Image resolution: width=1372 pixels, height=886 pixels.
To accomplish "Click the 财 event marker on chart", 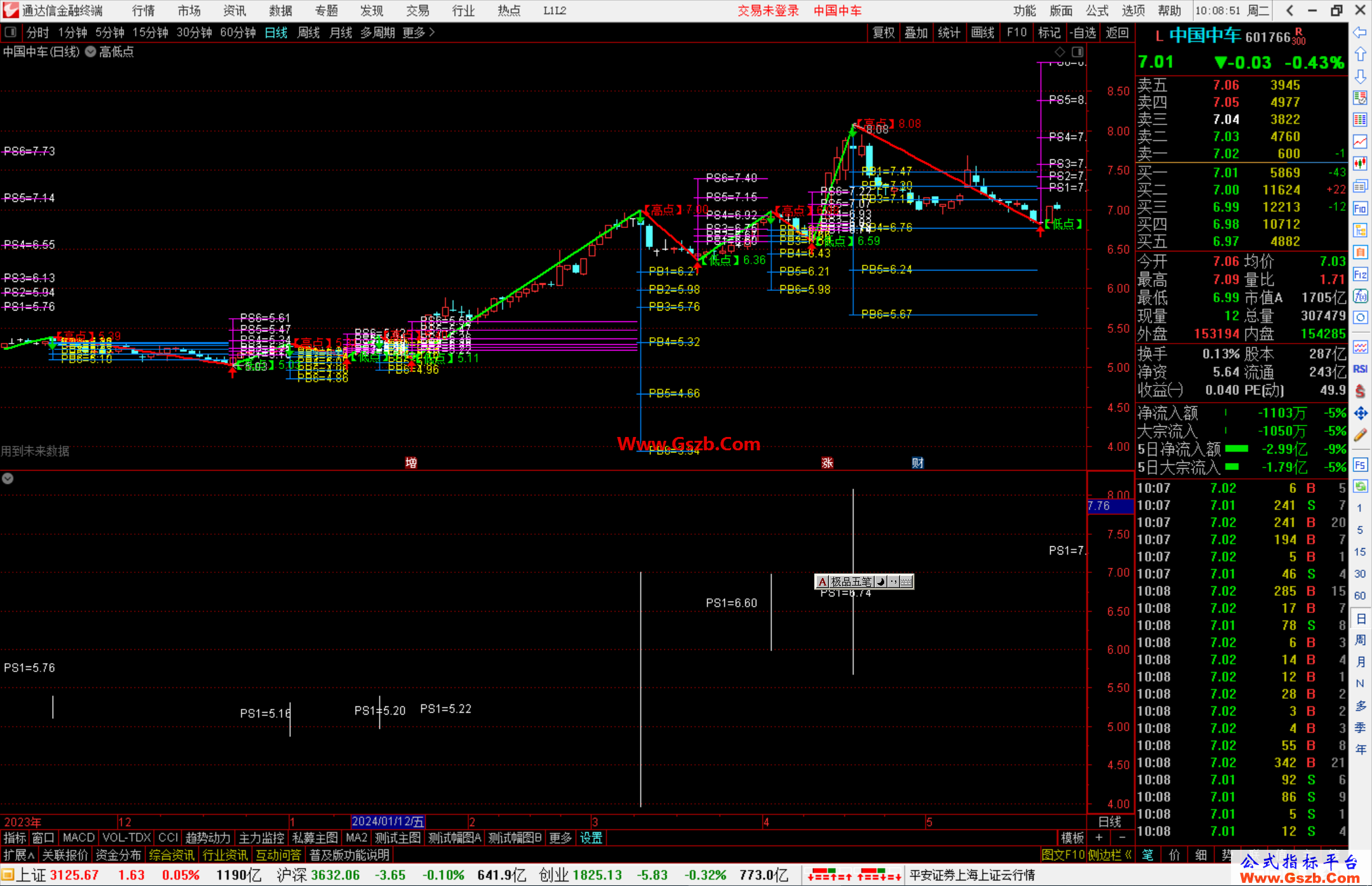I will click(918, 462).
